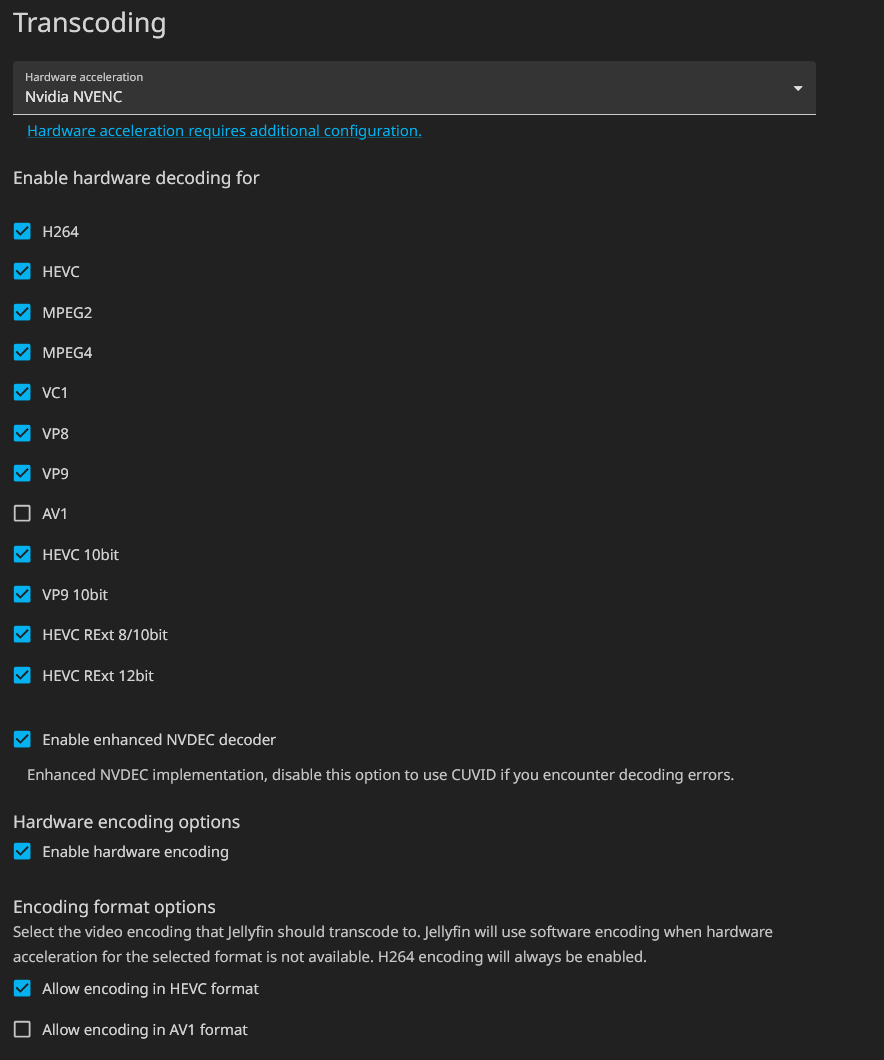Open the Hardware acceleration dropdown
884x1060 pixels.
coord(413,90)
